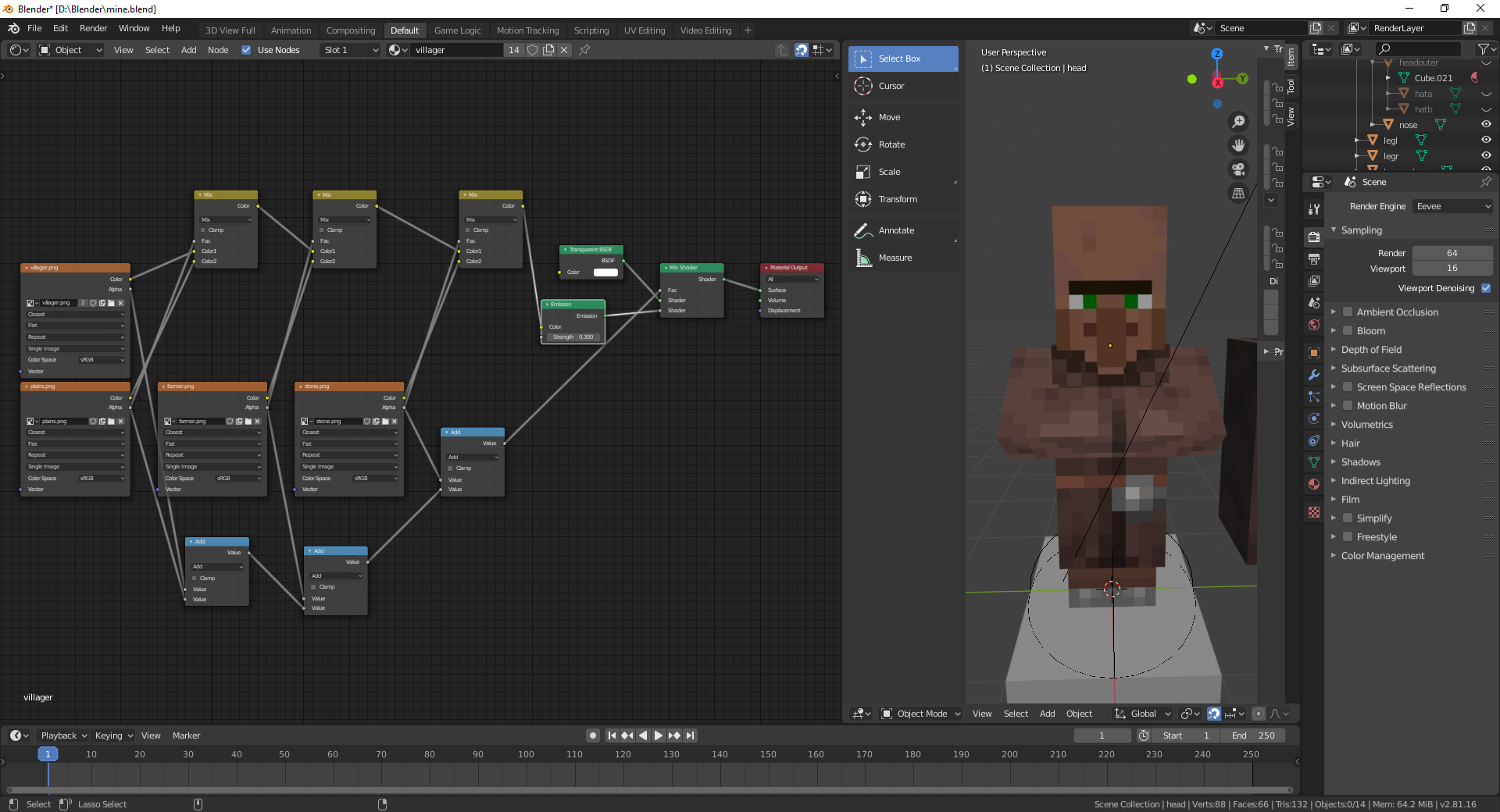Disable Viewport Denoising checkbox
Screen dimensions: 1500x812
point(1486,288)
